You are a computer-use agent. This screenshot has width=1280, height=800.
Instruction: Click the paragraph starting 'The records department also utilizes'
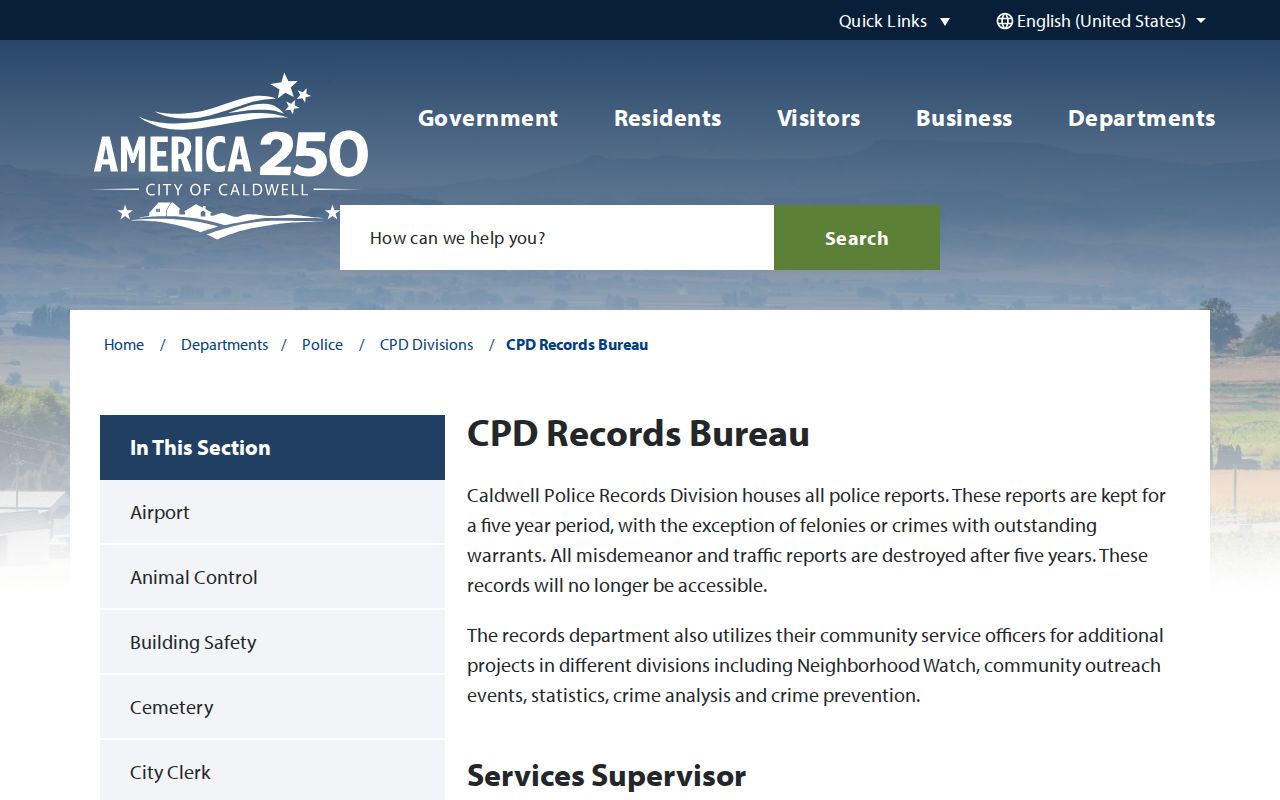click(815, 665)
